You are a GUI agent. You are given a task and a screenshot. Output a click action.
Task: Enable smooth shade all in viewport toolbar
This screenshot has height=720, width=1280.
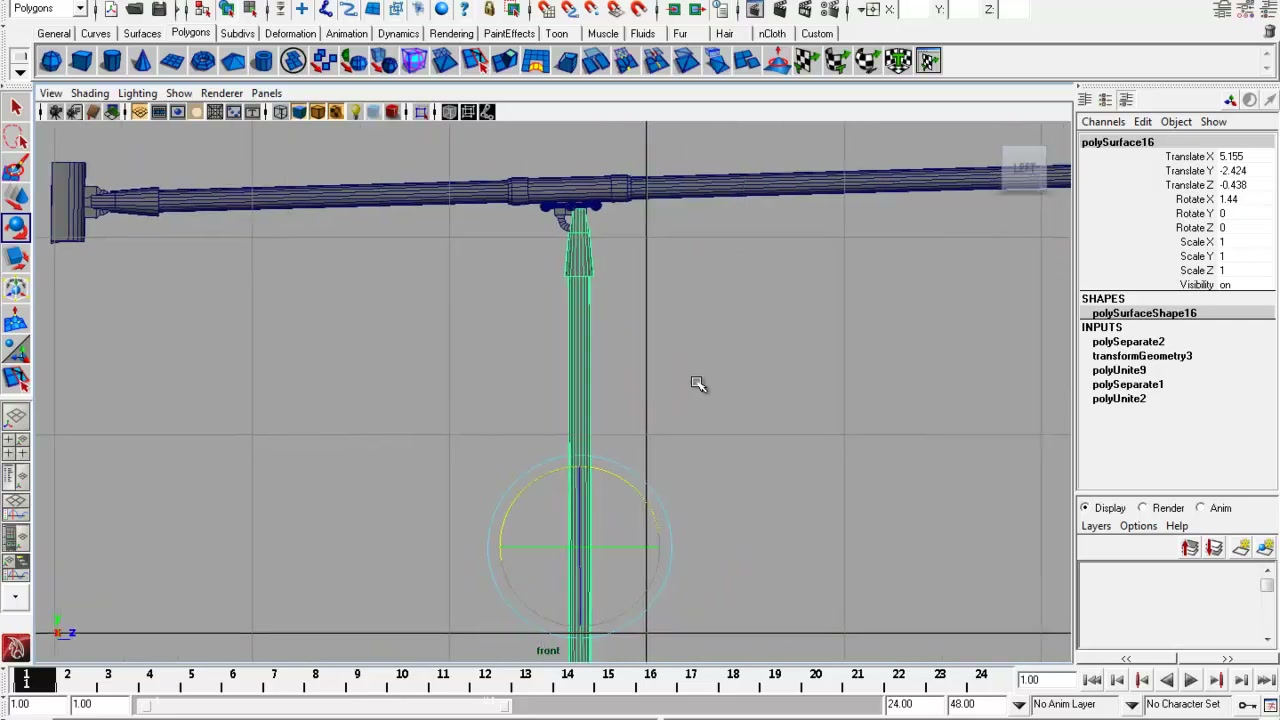tap(299, 112)
